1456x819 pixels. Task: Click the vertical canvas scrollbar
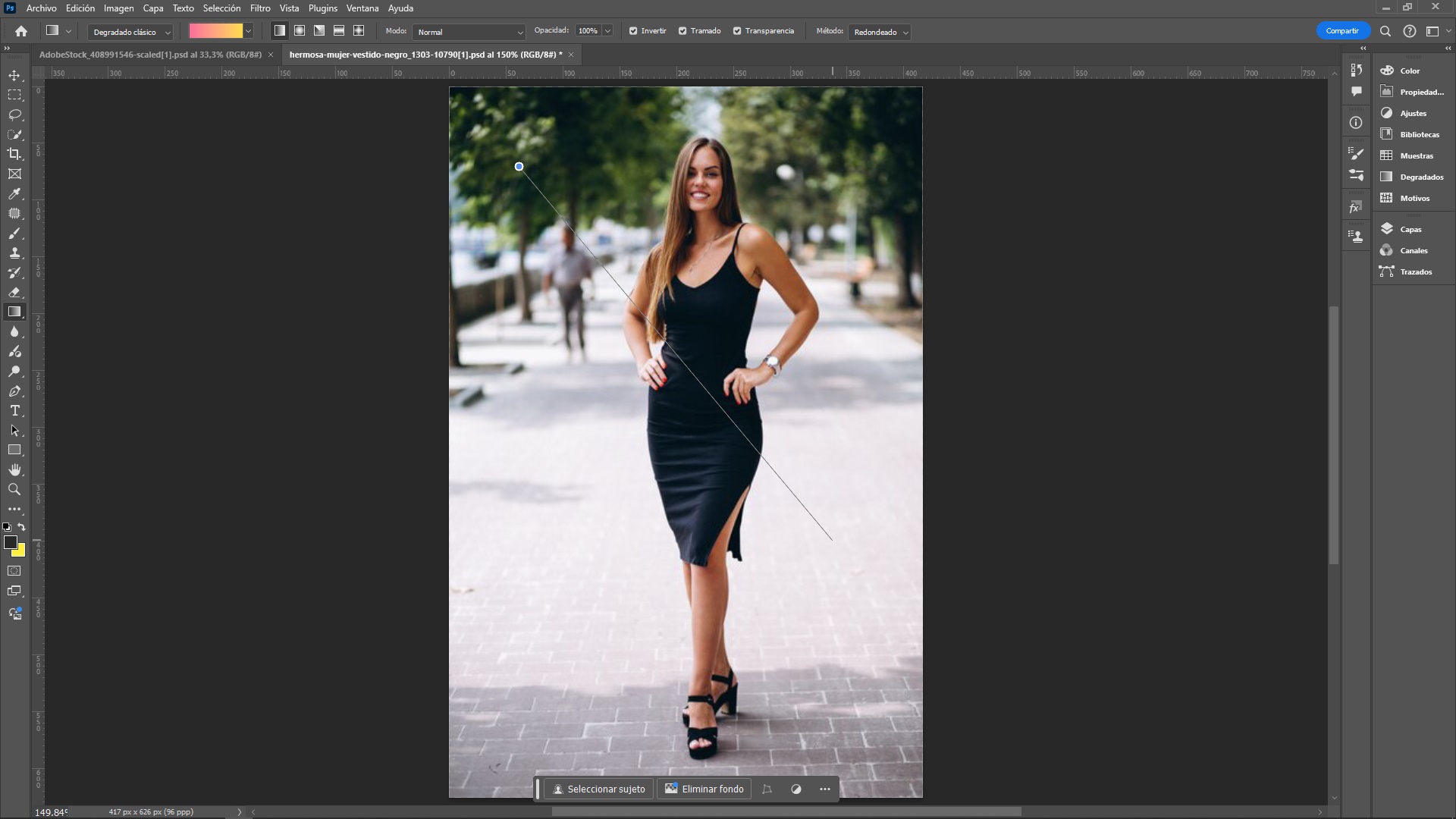(x=1334, y=435)
